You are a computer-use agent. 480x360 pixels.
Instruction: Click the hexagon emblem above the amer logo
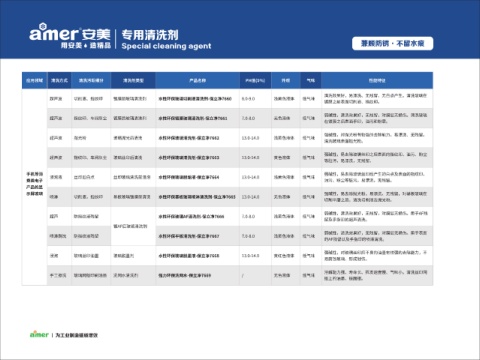pyautogui.click(x=42, y=26)
